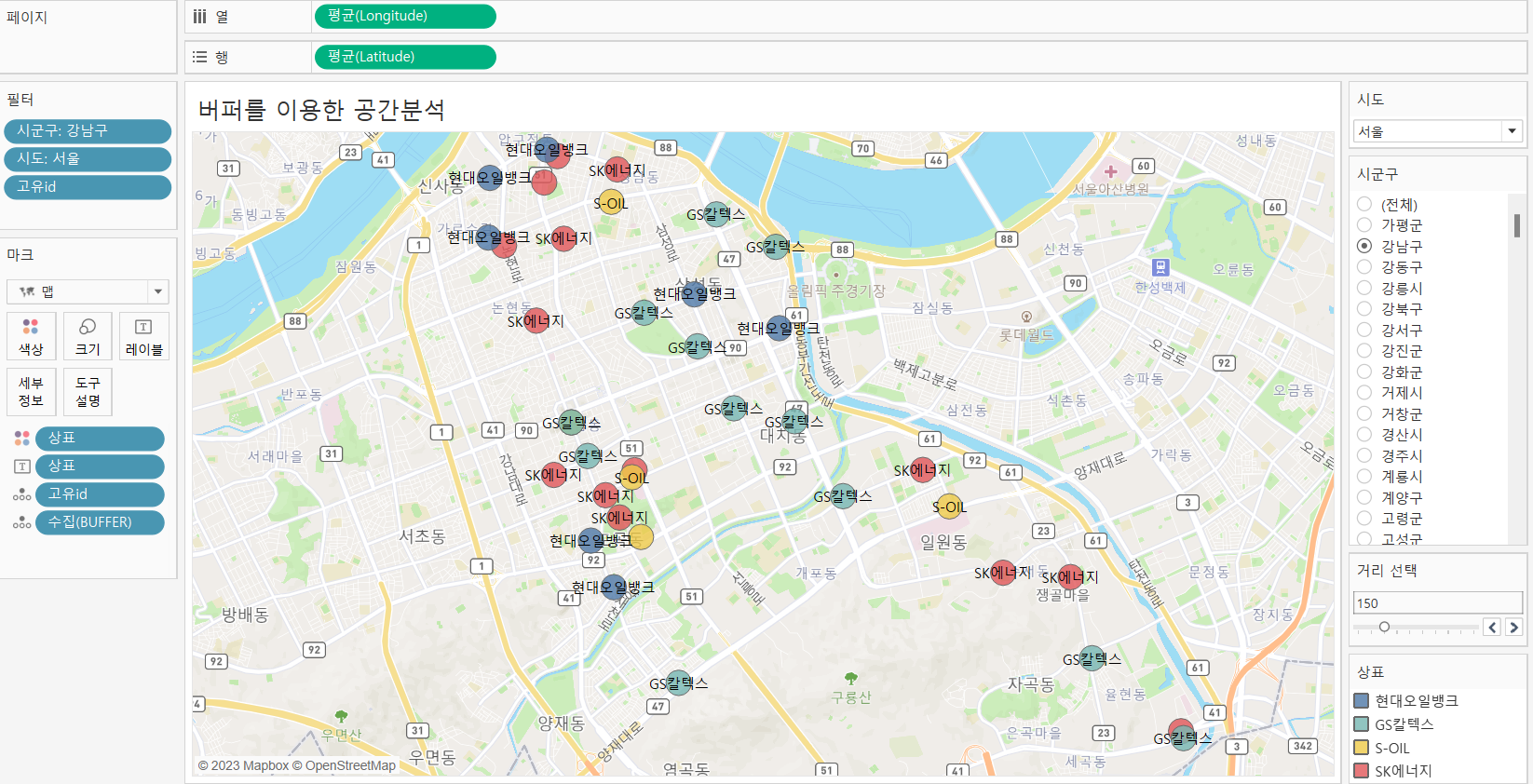Select the 강릉시 radio option
The width and height of the screenshot is (1533, 784).
pos(1364,288)
